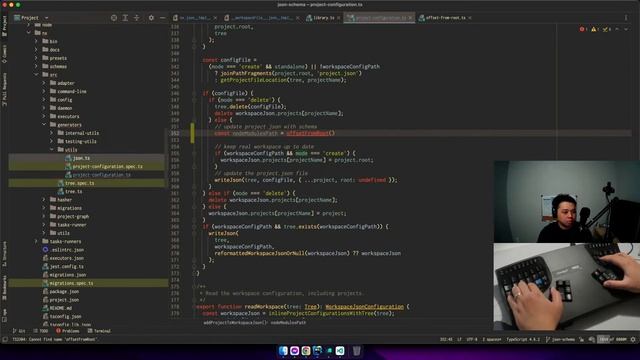This screenshot has height=360, width=640.
Task: Click the offsetFromRoot error in code
Action: coord(307,133)
